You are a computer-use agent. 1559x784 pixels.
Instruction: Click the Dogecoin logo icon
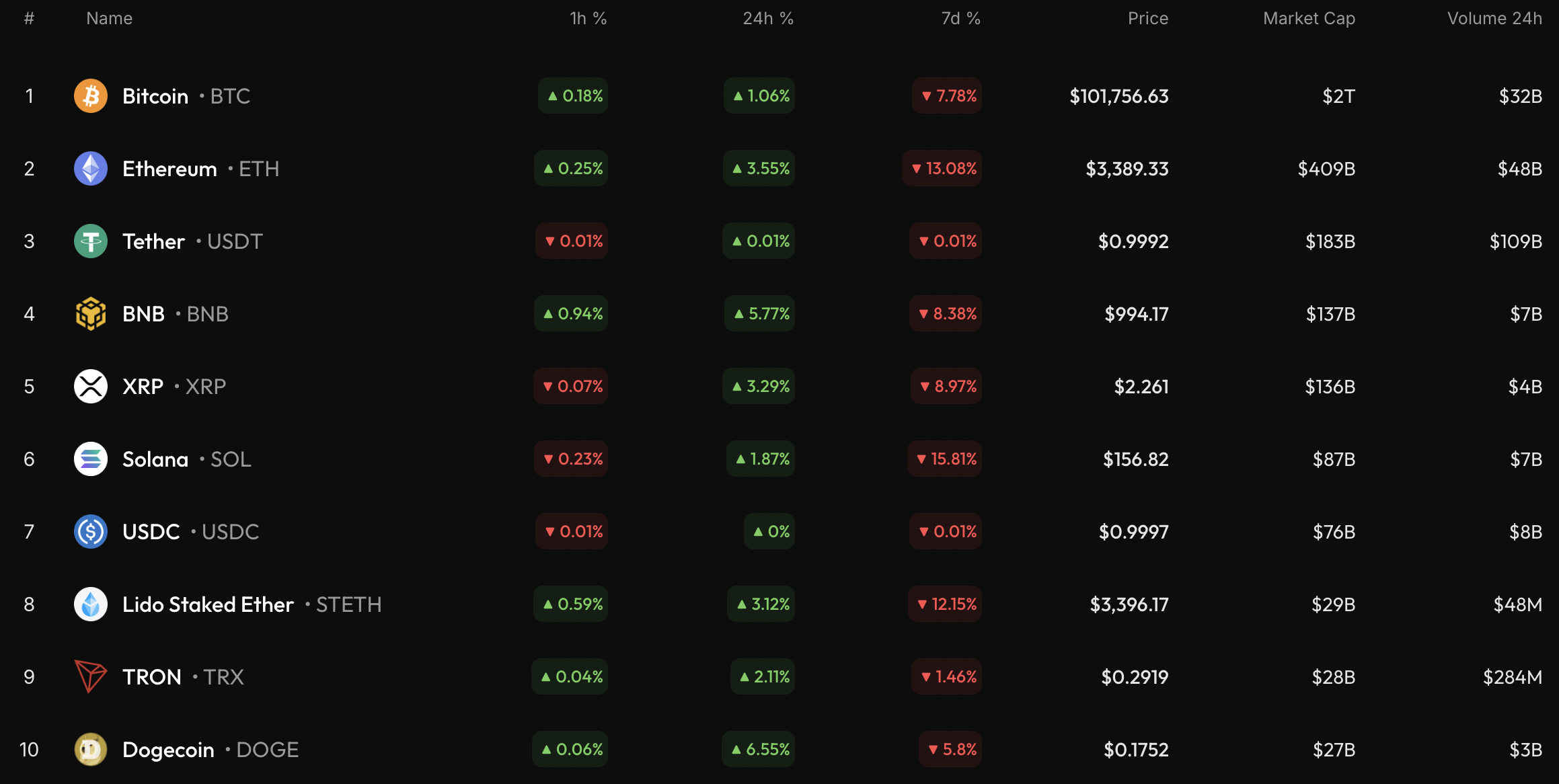[90, 749]
